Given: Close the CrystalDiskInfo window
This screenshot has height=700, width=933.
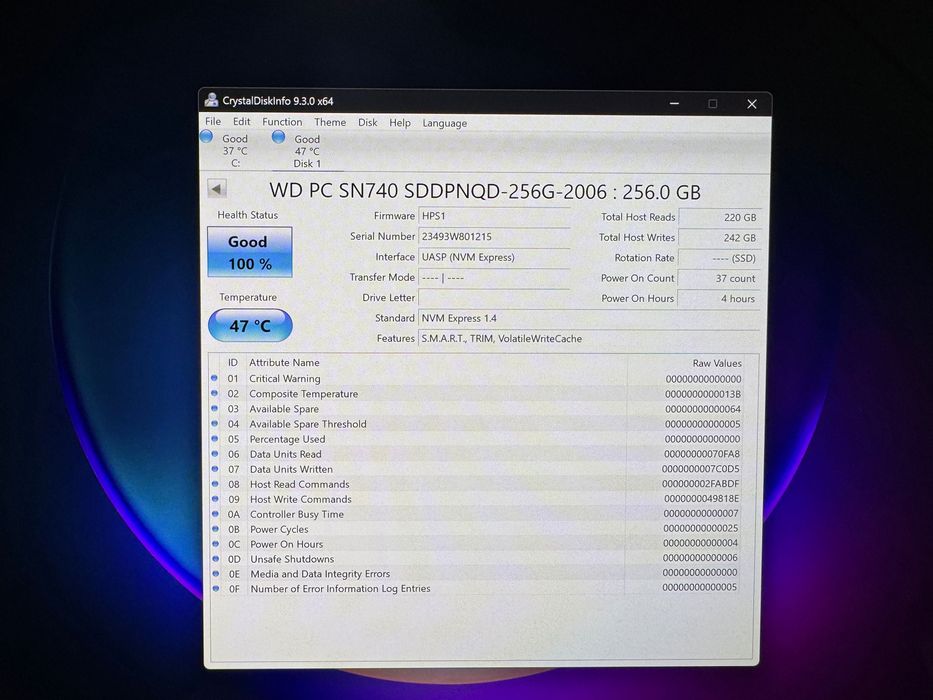Looking at the screenshot, I should point(752,104).
